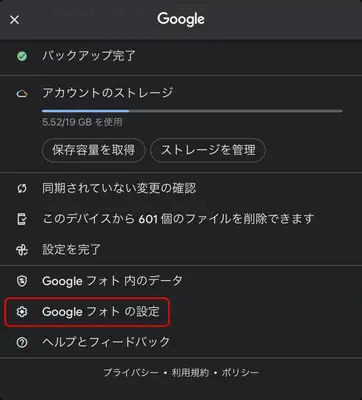Open the 利用規約 link
The width and height of the screenshot is (362, 400).
point(190,372)
